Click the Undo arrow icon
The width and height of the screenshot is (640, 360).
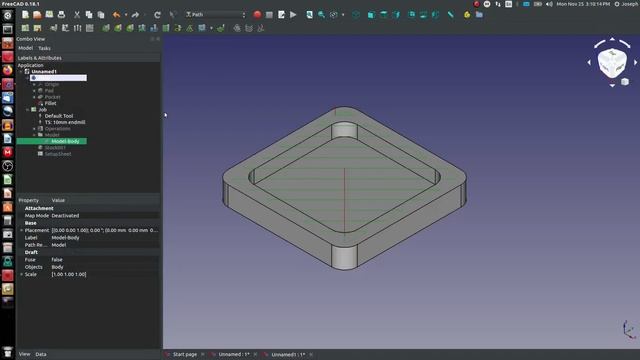pyautogui.click(x=116, y=15)
